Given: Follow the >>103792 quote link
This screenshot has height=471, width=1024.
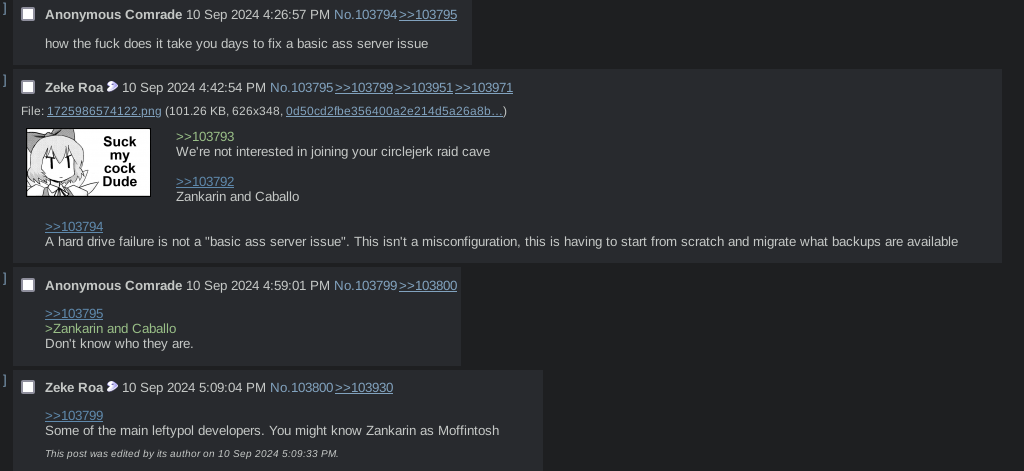Looking at the screenshot, I should (x=205, y=181).
